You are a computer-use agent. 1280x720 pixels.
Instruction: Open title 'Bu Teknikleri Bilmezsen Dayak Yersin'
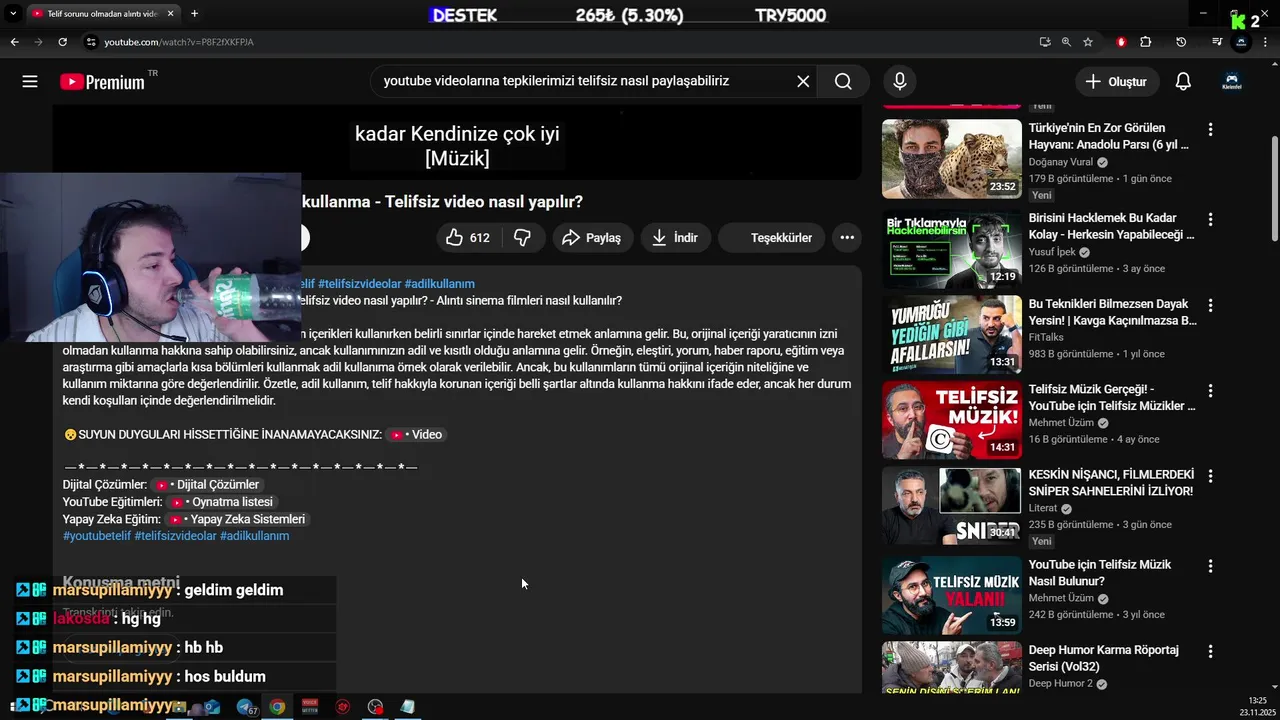(1112, 312)
